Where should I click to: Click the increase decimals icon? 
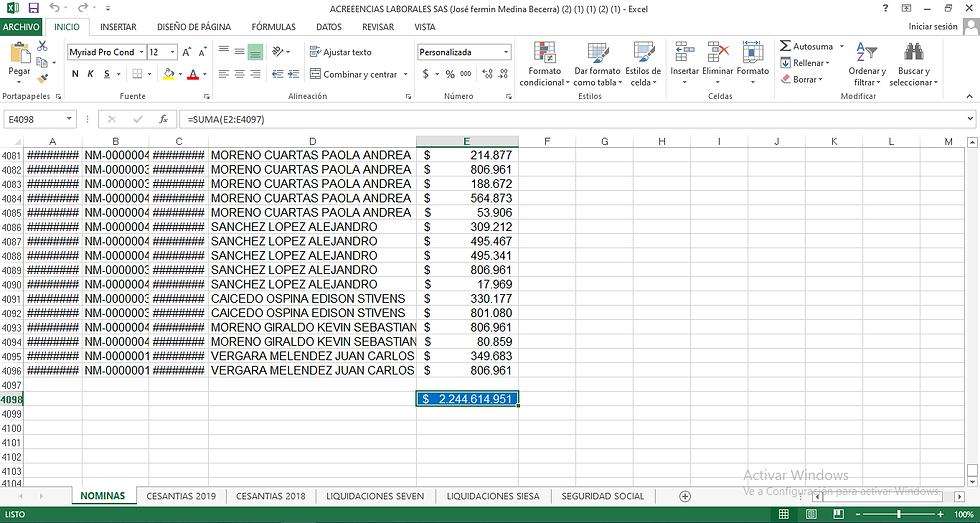click(x=488, y=74)
